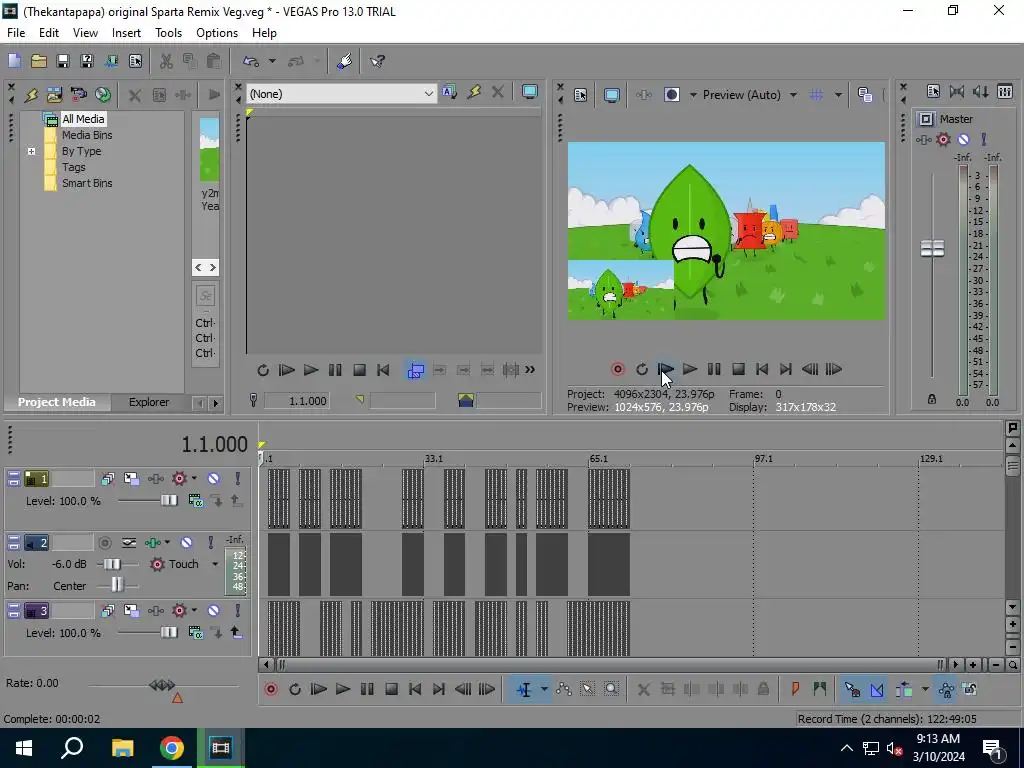Viewport: 1024px width, 768px height.
Task: Click the What's This help icon
Action: (x=377, y=61)
